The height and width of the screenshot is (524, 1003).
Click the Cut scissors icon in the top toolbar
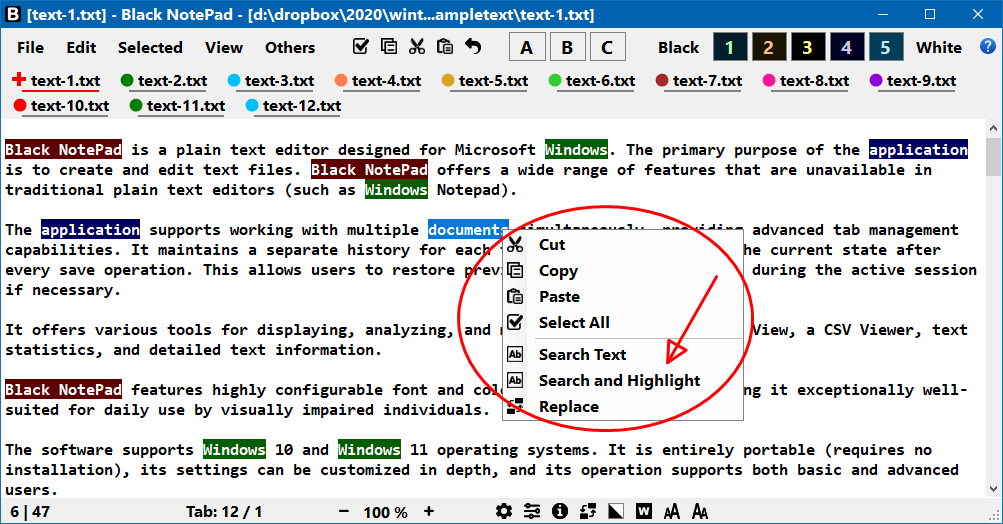pyautogui.click(x=416, y=47)
